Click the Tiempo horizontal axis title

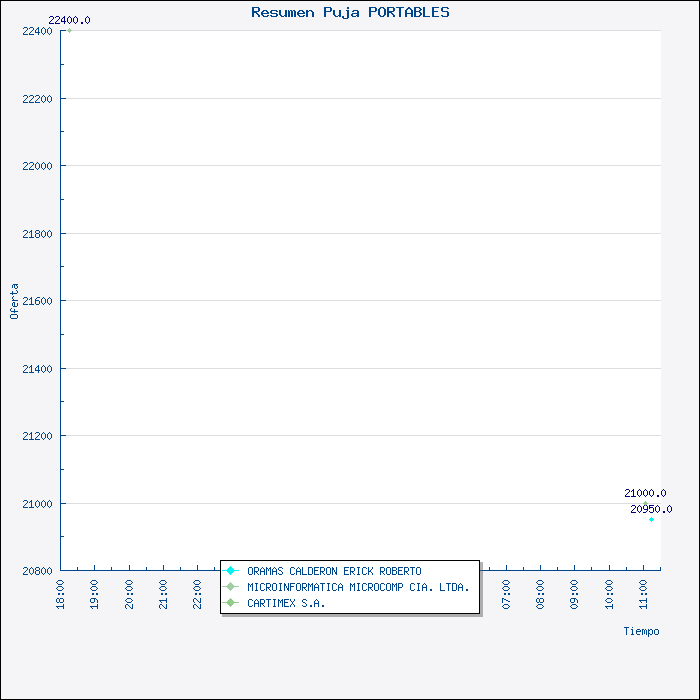point(641,631)
